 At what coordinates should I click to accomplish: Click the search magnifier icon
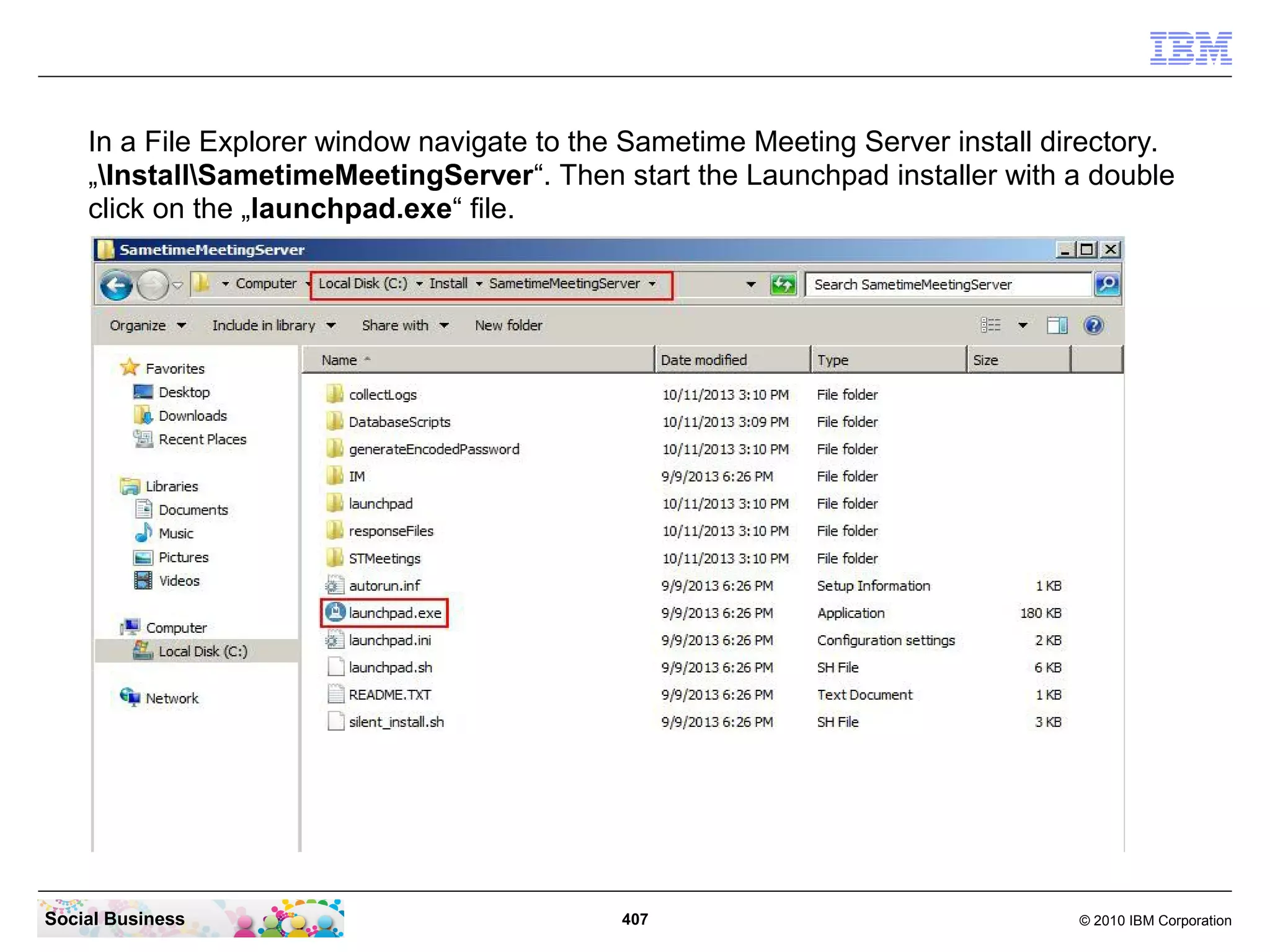pos(1108,284)
